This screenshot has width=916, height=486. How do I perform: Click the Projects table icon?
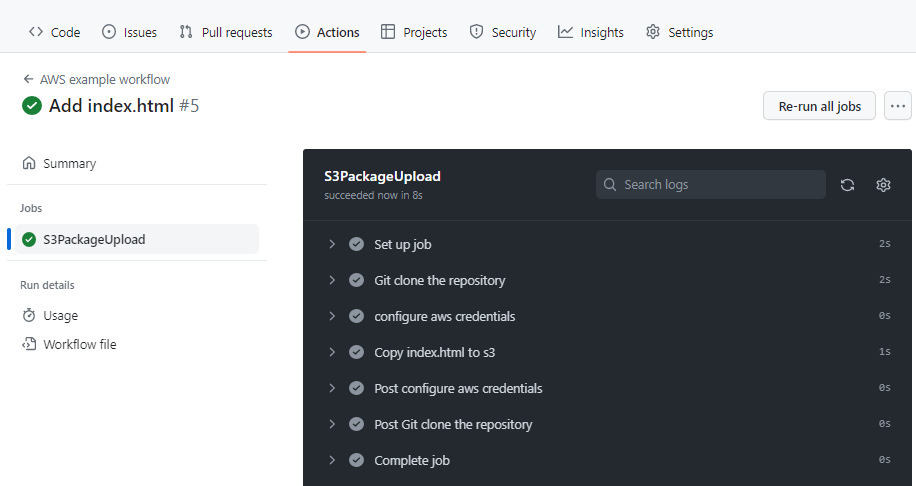388,32
